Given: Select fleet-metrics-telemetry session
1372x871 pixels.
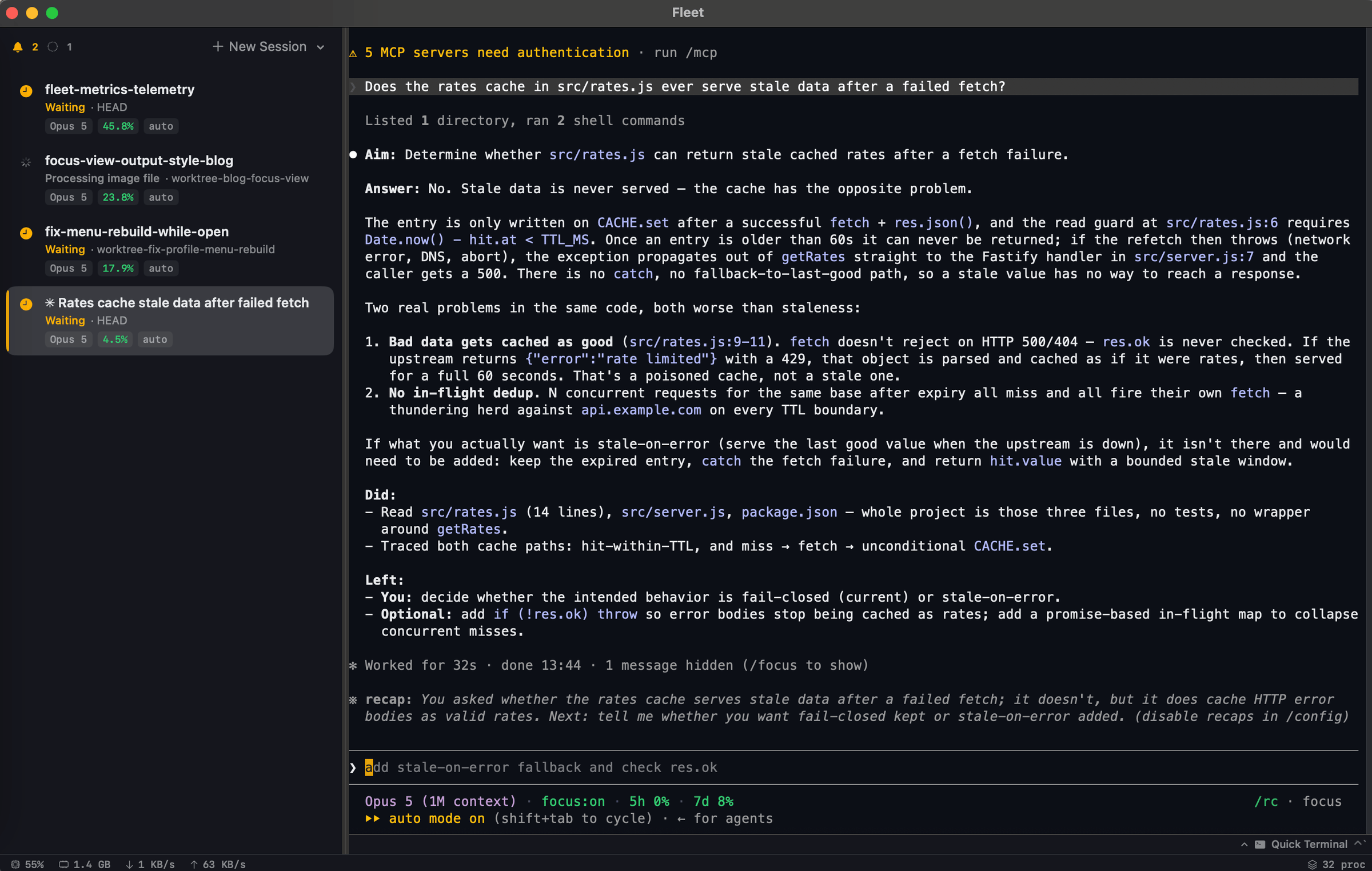Looking at the screenshot, I should click(x=170, y=108).
